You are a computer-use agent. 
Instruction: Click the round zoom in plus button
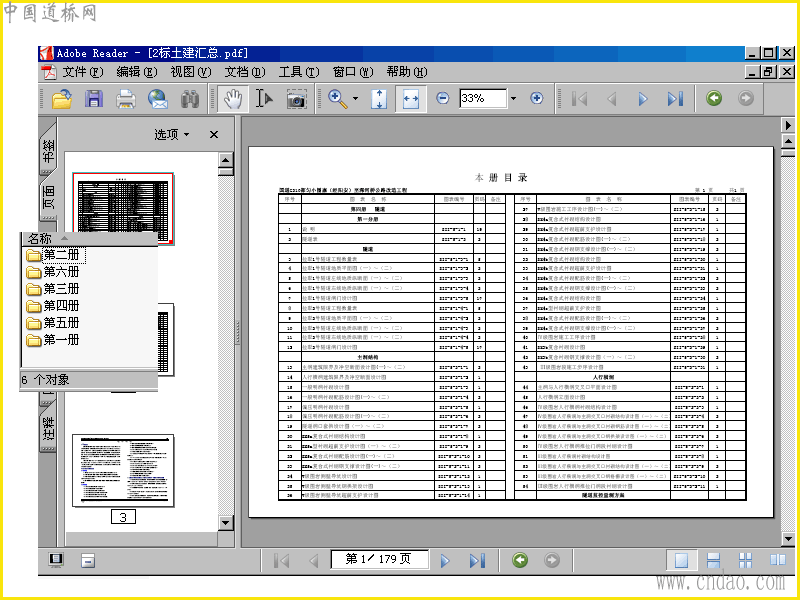[x=536, y=98]
